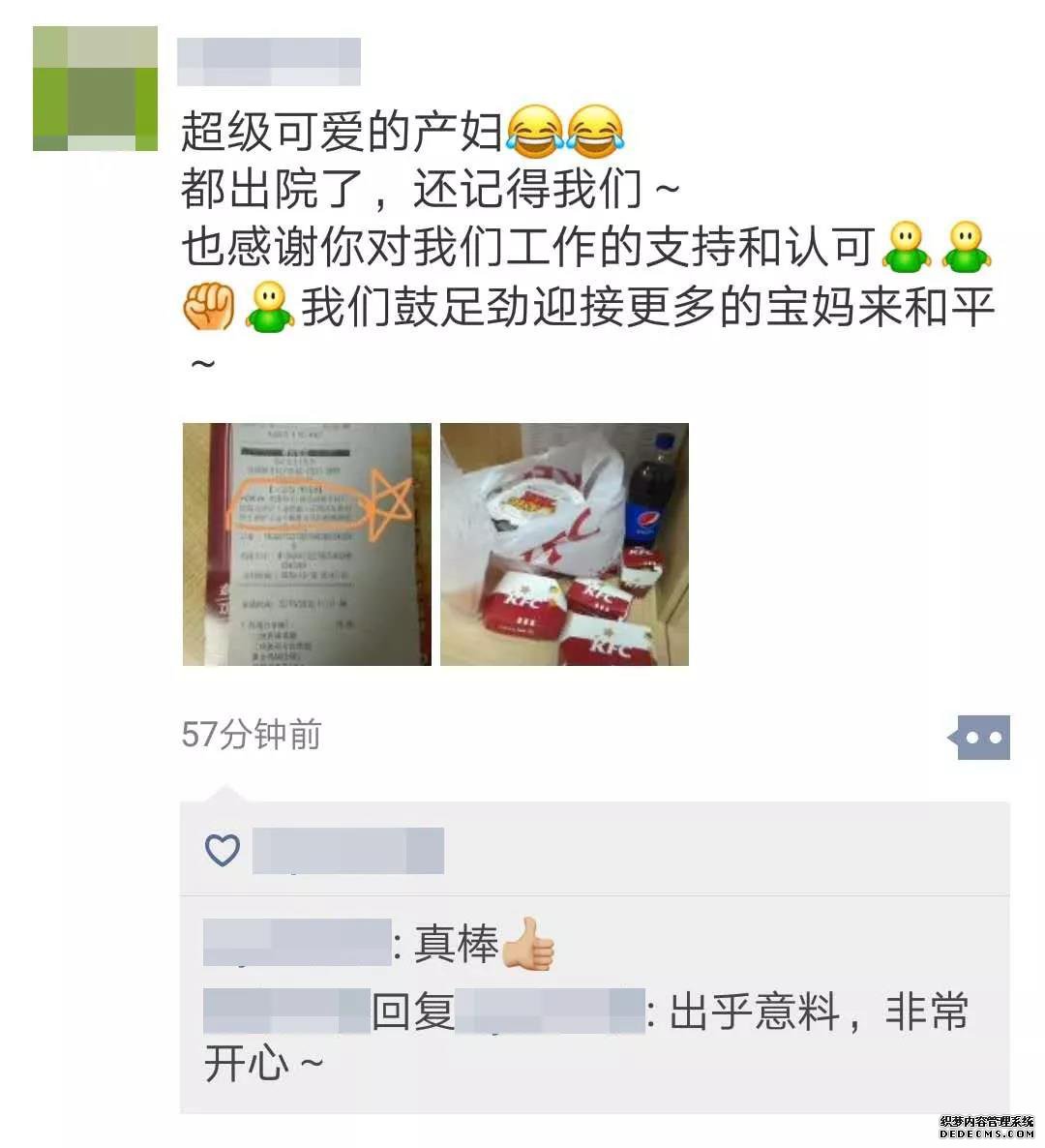The width and height of the screenshot is (1045, 1148).
Task: Open the blurred name beside the heart
Action: point(348,851)
